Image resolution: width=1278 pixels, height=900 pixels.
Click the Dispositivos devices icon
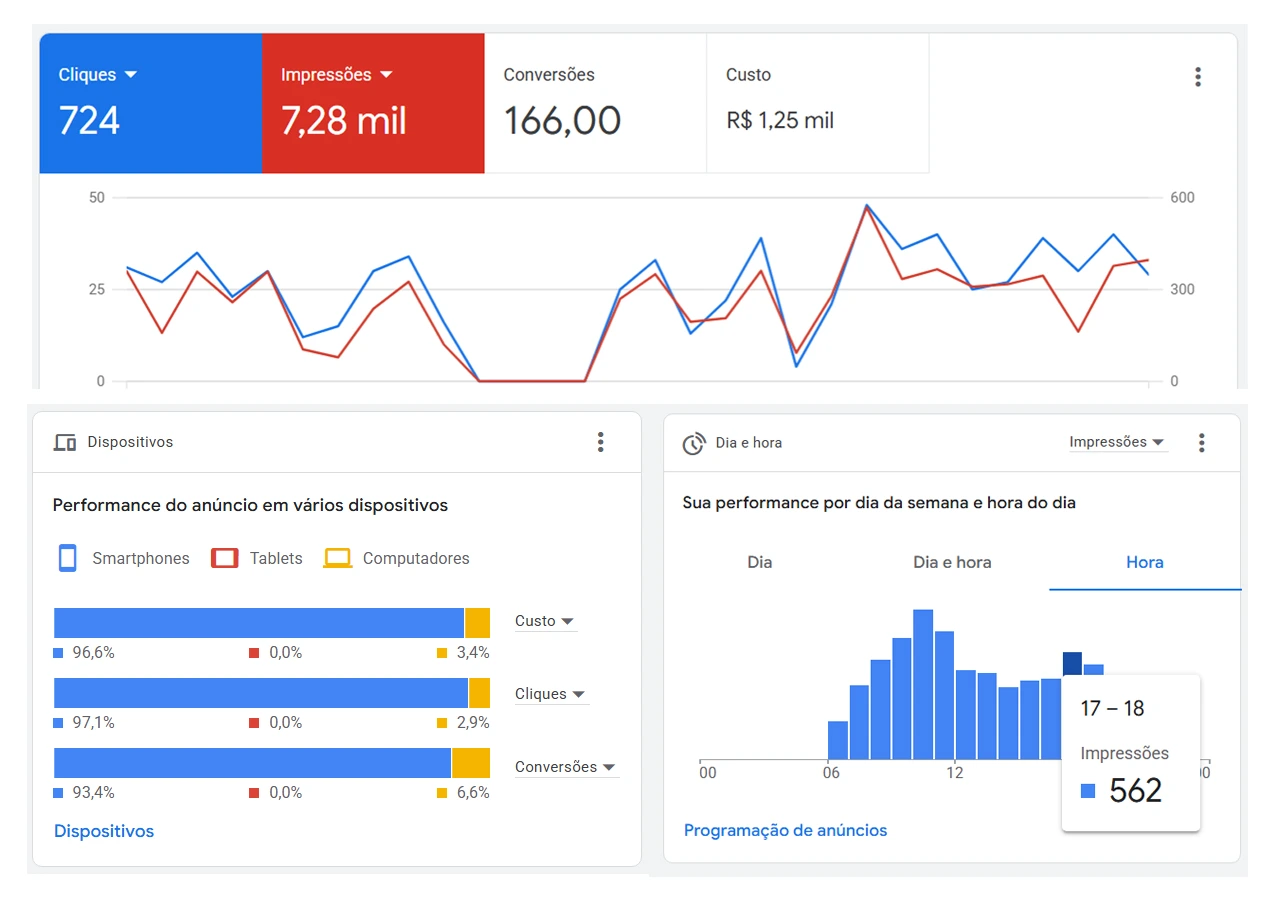65,442
